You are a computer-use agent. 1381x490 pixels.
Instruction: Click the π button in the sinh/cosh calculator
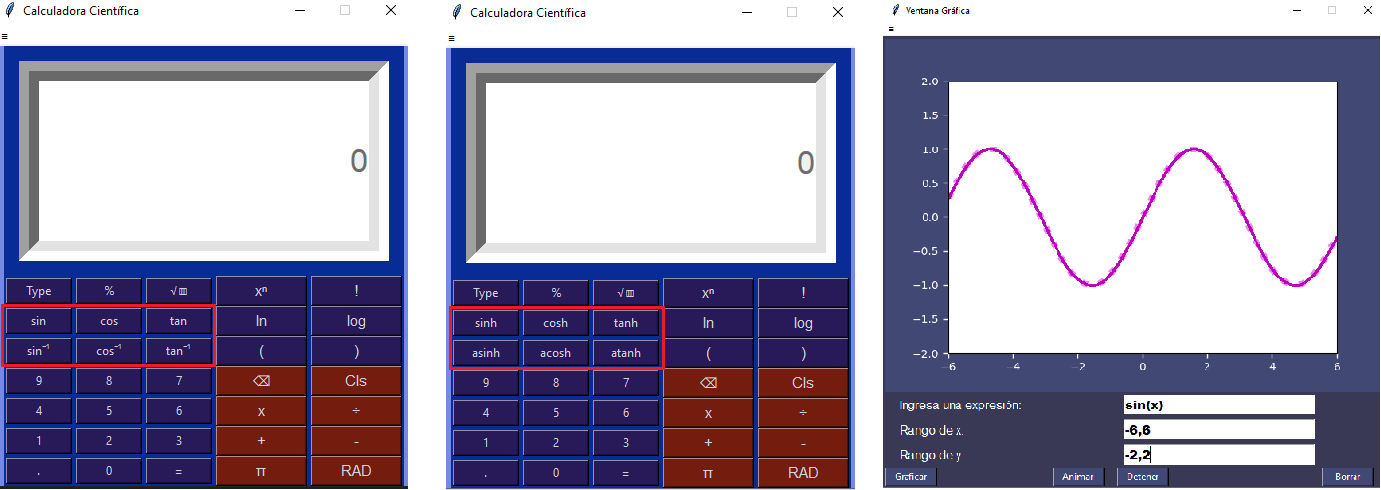coord(708,473)
